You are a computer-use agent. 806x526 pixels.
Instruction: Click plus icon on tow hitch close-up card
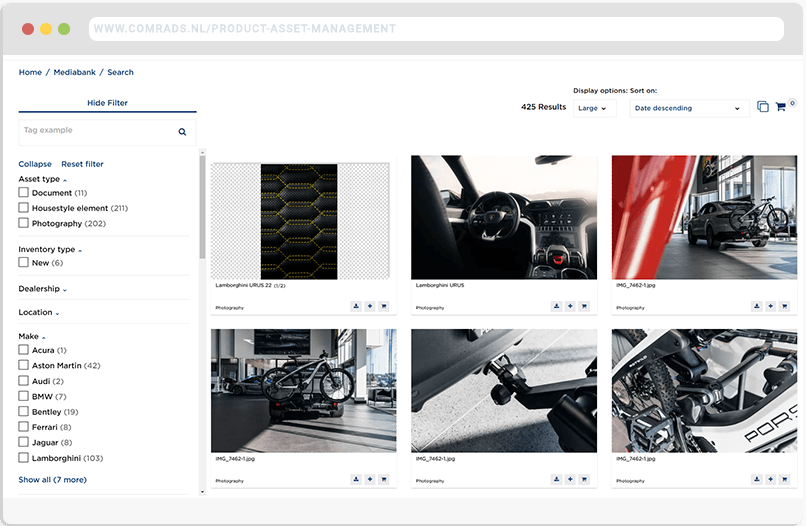click(570, 480)
